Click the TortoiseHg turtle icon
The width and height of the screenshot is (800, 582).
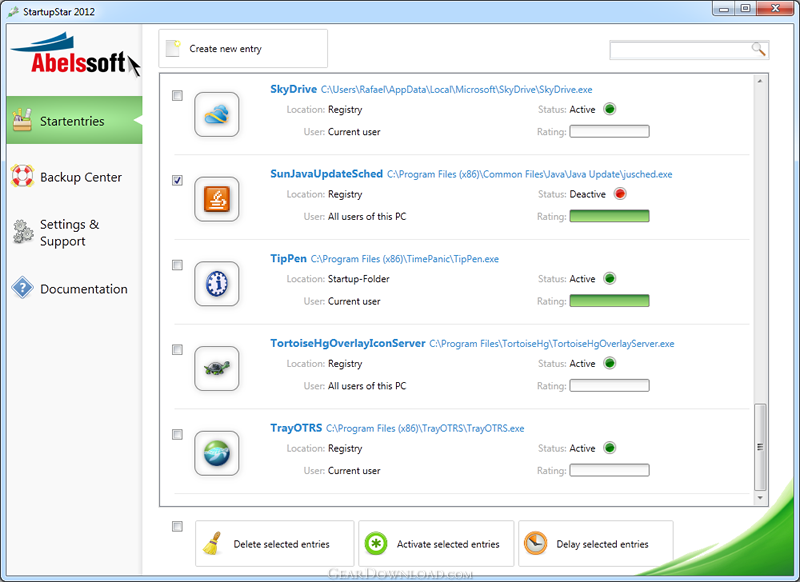point(217,368)
